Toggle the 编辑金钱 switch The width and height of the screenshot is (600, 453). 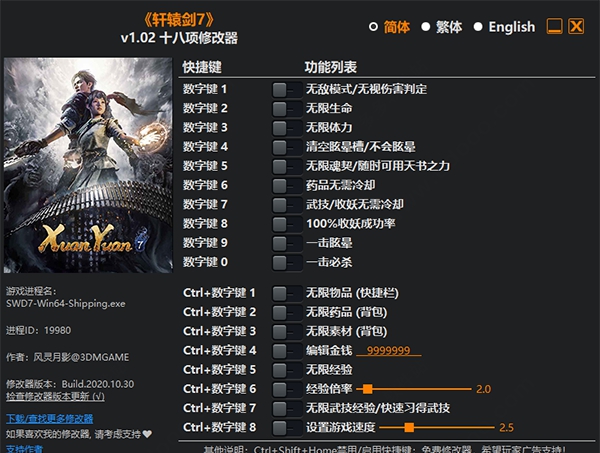[287, 351]
